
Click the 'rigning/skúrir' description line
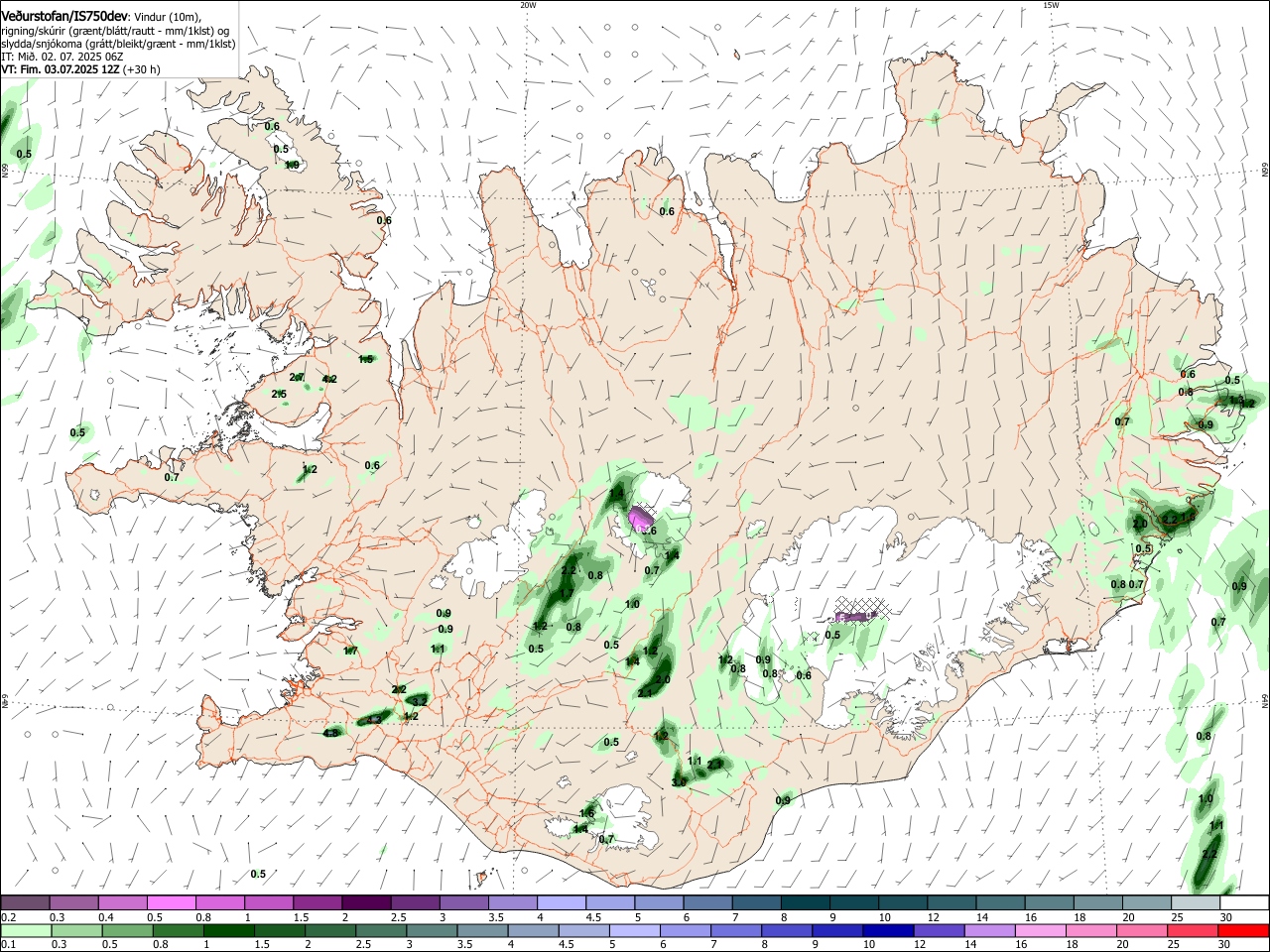(115, 31)
